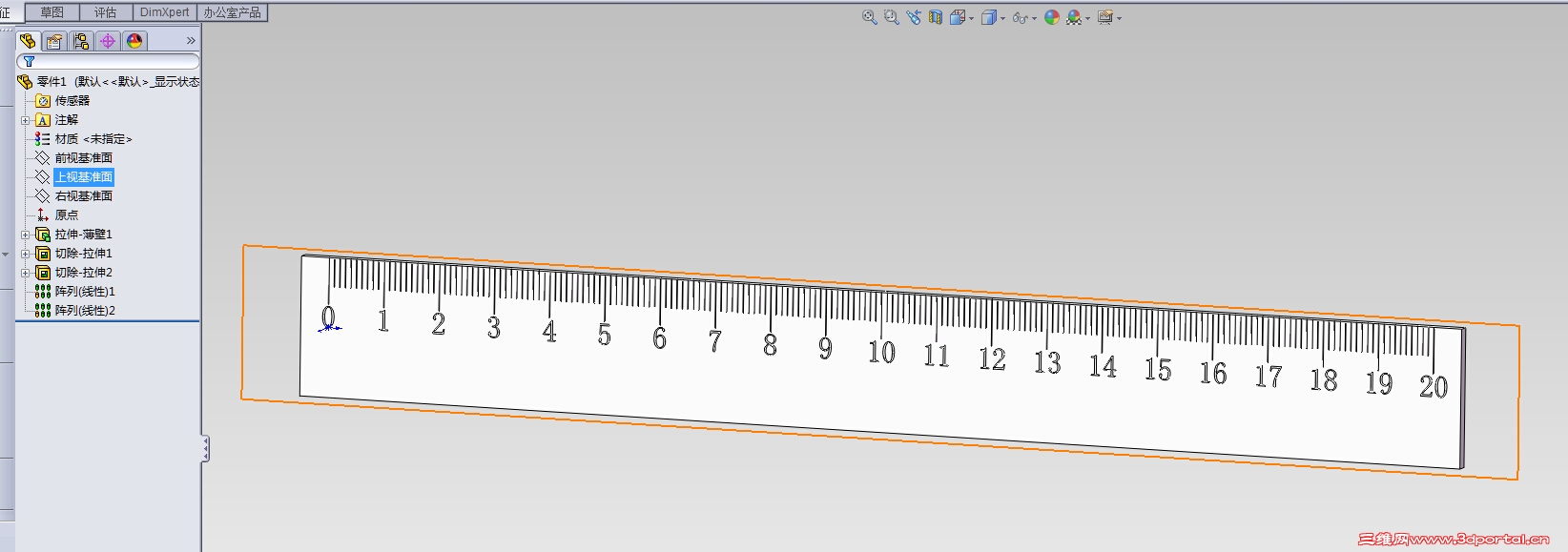Open the View Orientation dropdown arrow
The image size is (1568, 552).
(971, 18)
